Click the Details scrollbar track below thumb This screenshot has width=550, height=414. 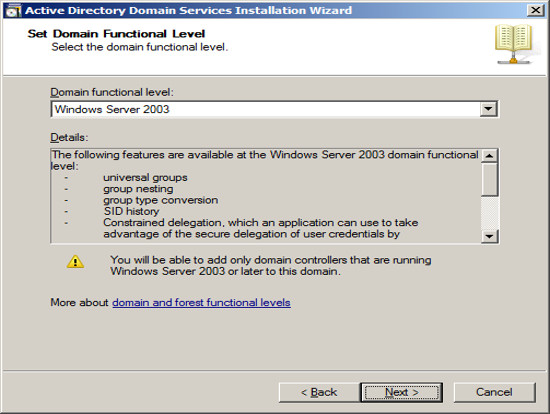click(x=490, y=213)
